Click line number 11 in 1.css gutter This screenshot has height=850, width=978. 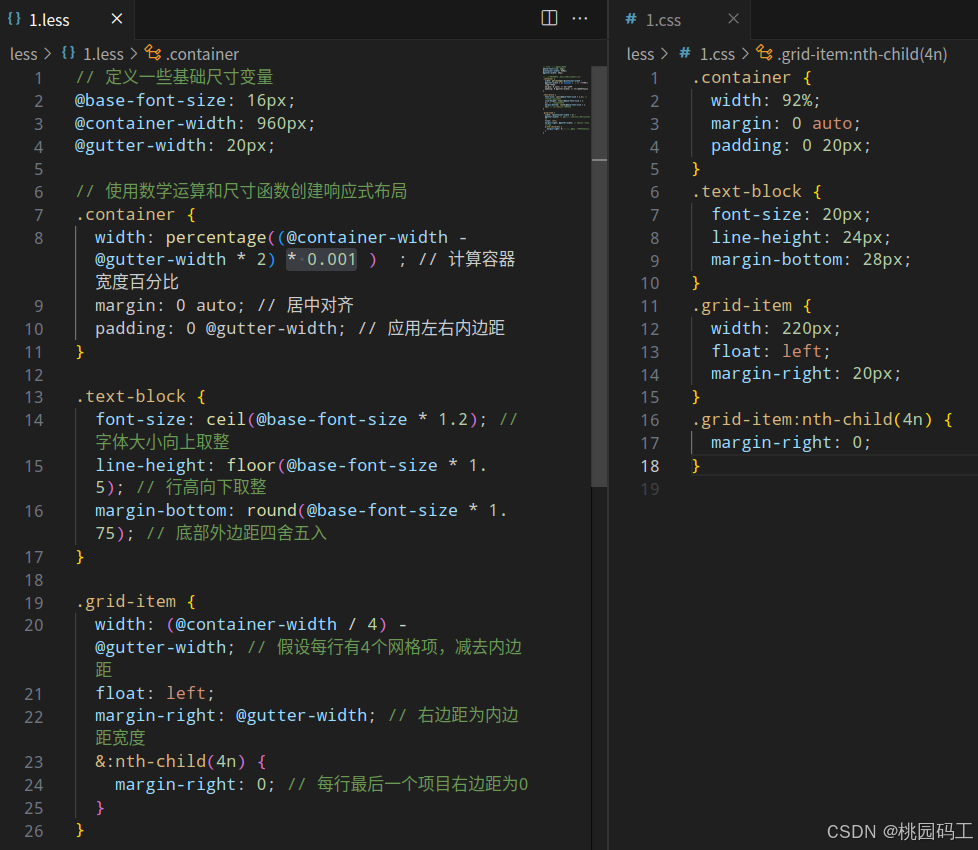649,306
